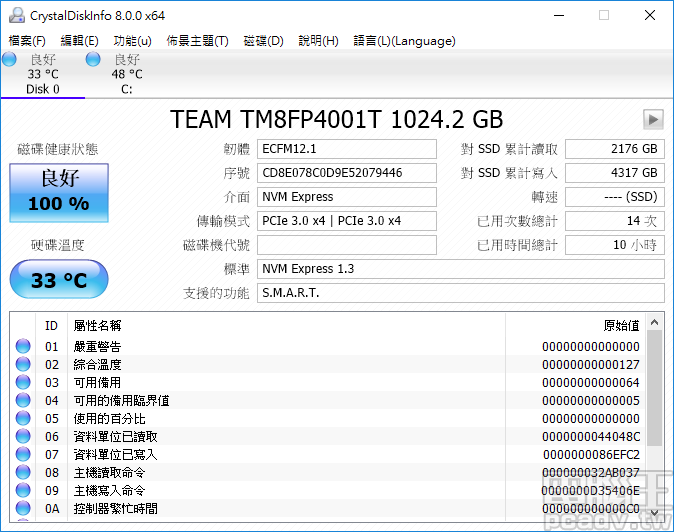This screenshot has width=674, height=532.
Task: Click raw value 000000044048C
Action: coord(591,437)
